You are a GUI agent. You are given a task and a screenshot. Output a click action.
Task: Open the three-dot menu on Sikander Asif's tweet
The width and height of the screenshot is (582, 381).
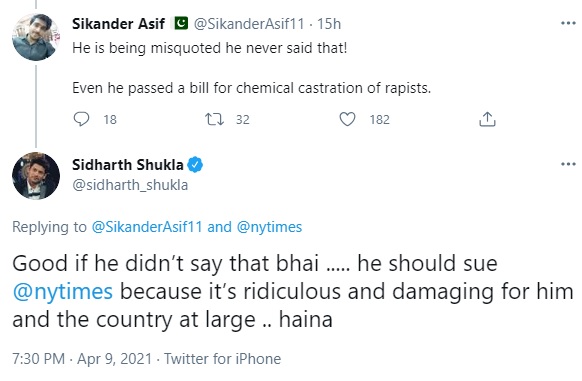click(x=568, y=23)
